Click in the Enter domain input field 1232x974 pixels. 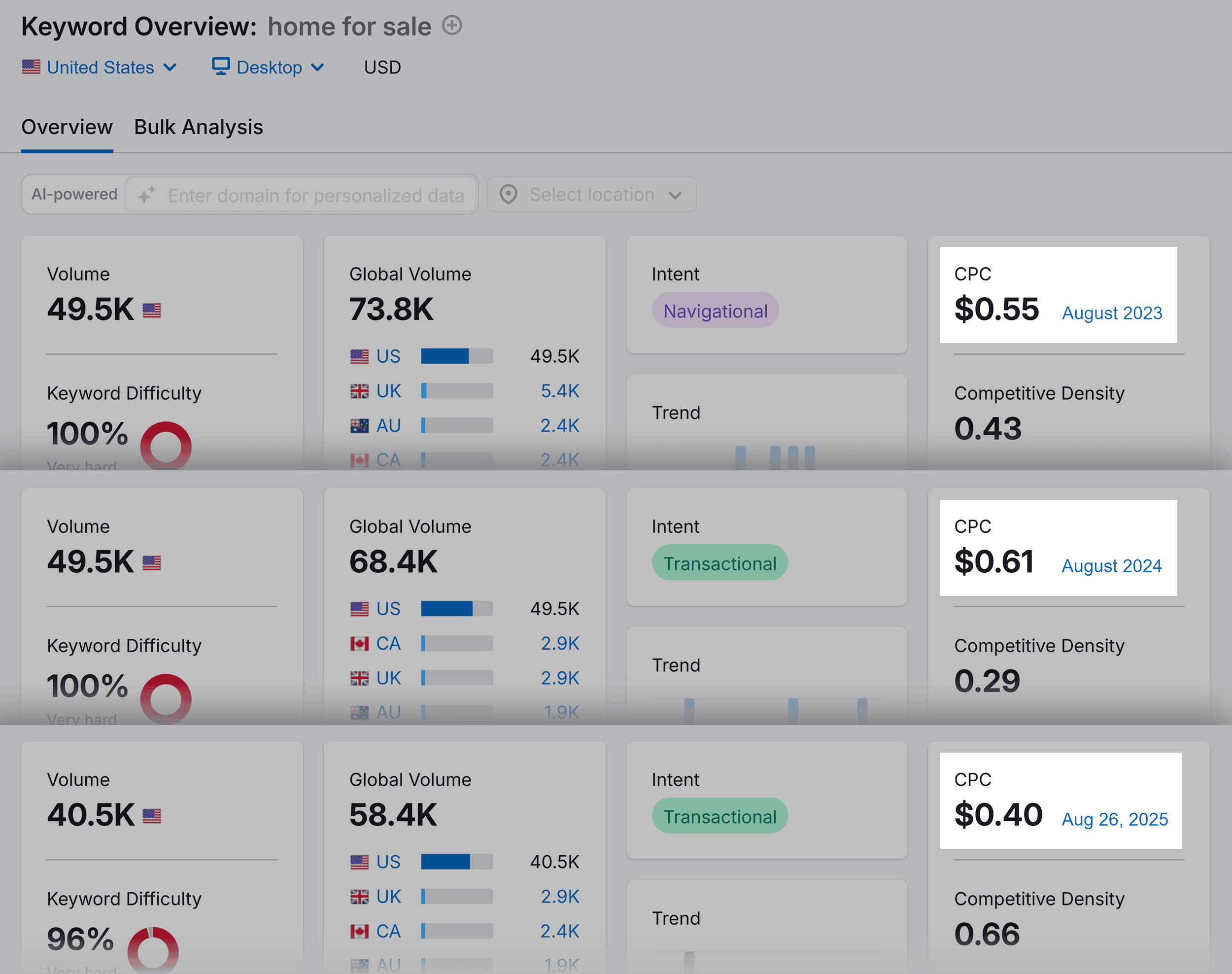[x=315, y=196]
